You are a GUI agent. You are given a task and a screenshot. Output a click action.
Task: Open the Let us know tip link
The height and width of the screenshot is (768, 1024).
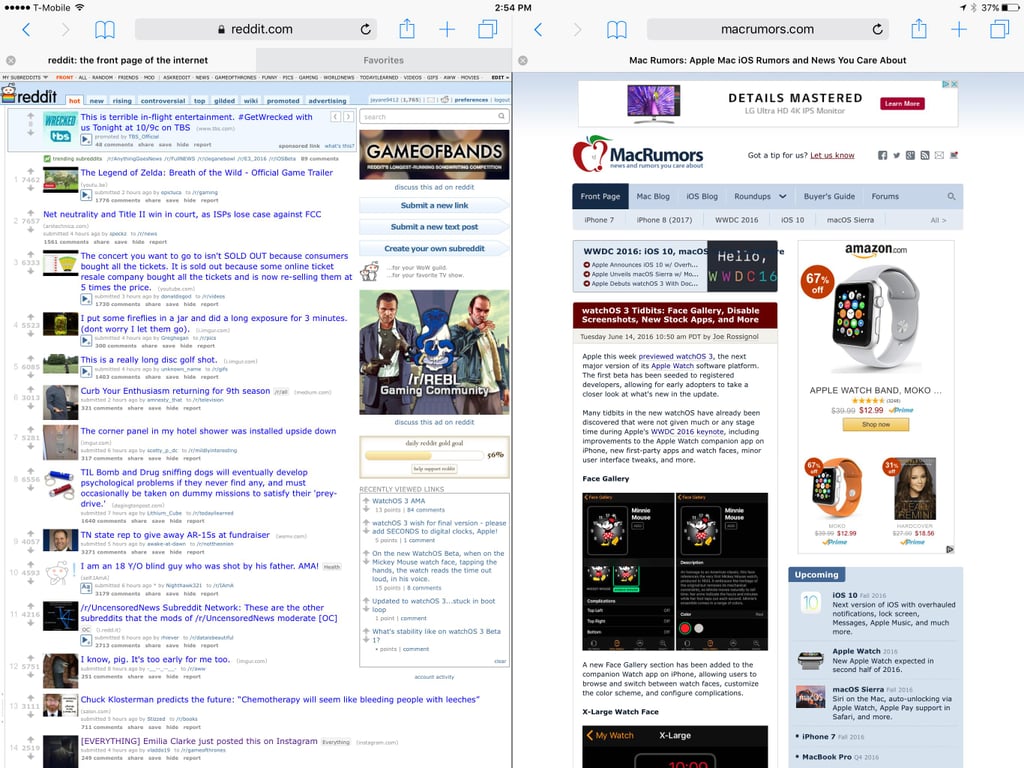(832, 155)
